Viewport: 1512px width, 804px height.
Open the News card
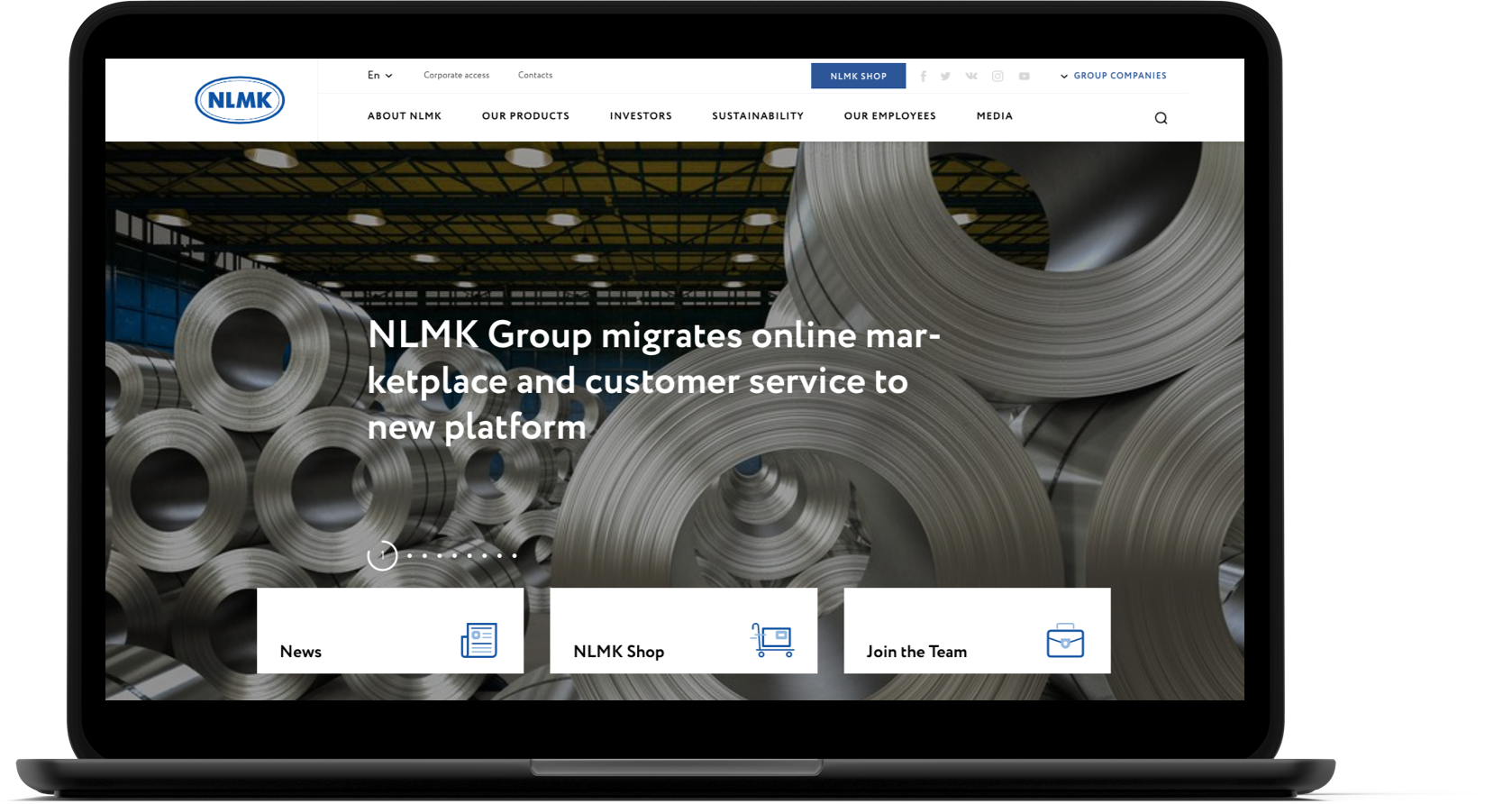(390, 631)
